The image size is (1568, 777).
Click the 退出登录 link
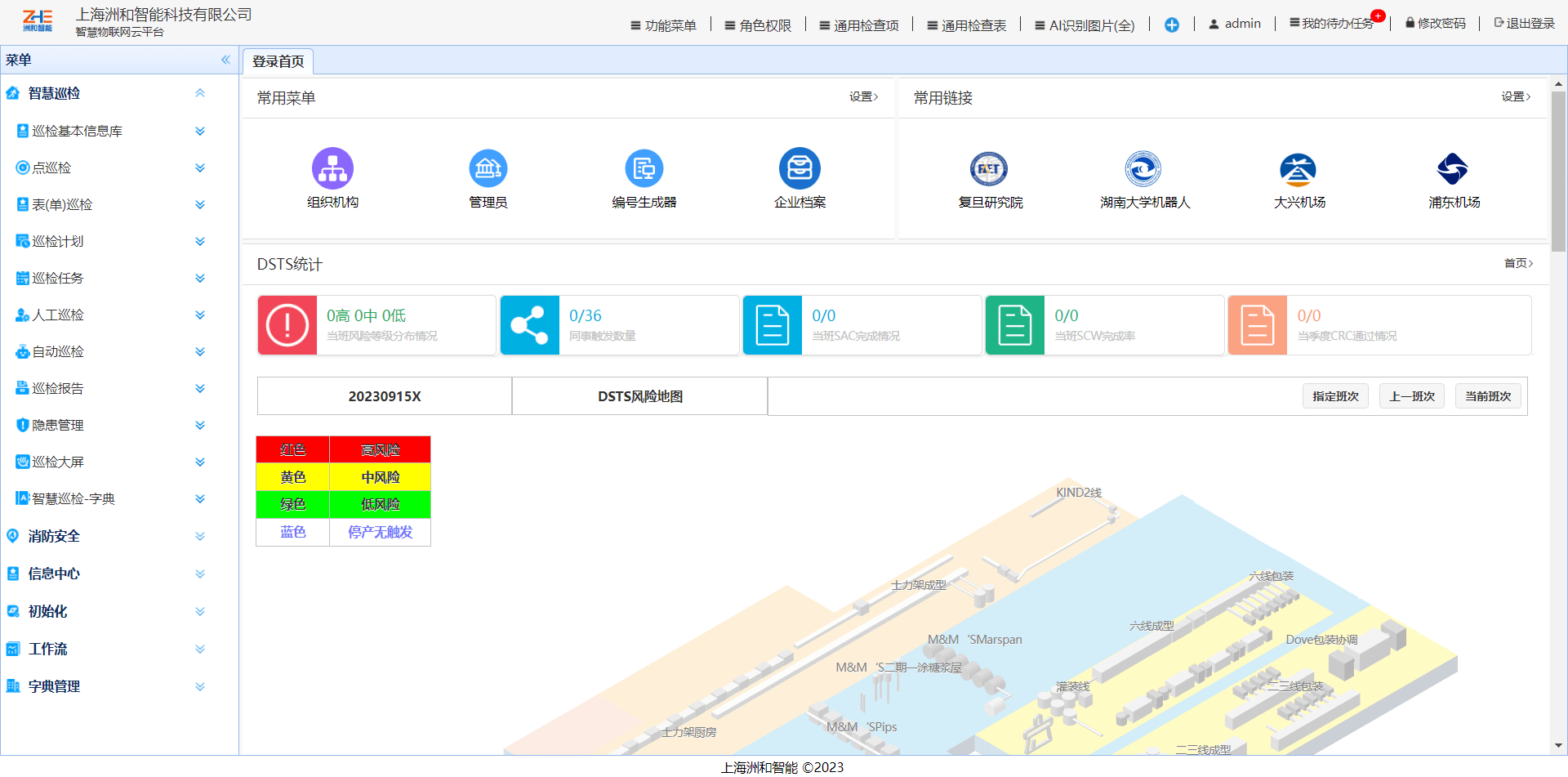tap(1524, 24)
